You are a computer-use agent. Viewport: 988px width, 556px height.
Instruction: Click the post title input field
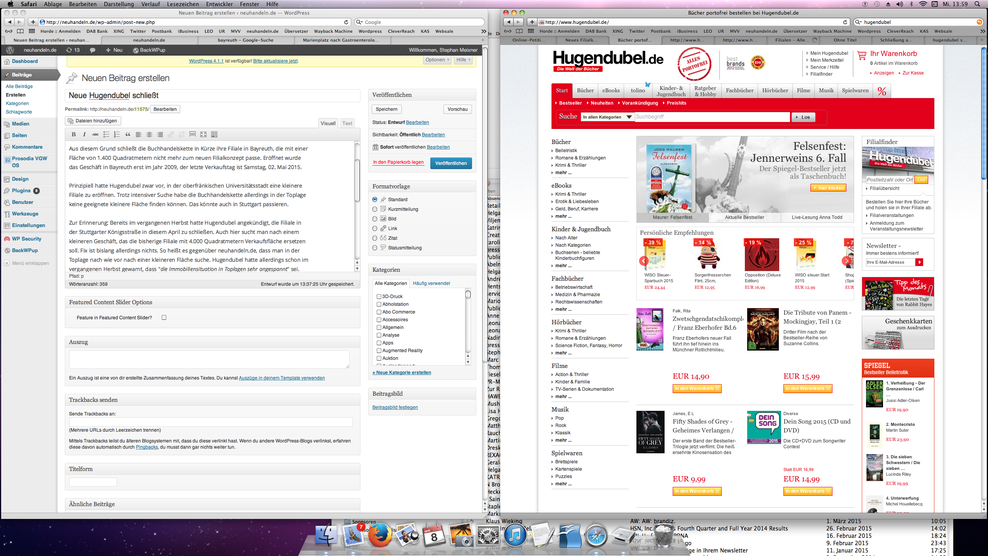click(212, 95)
